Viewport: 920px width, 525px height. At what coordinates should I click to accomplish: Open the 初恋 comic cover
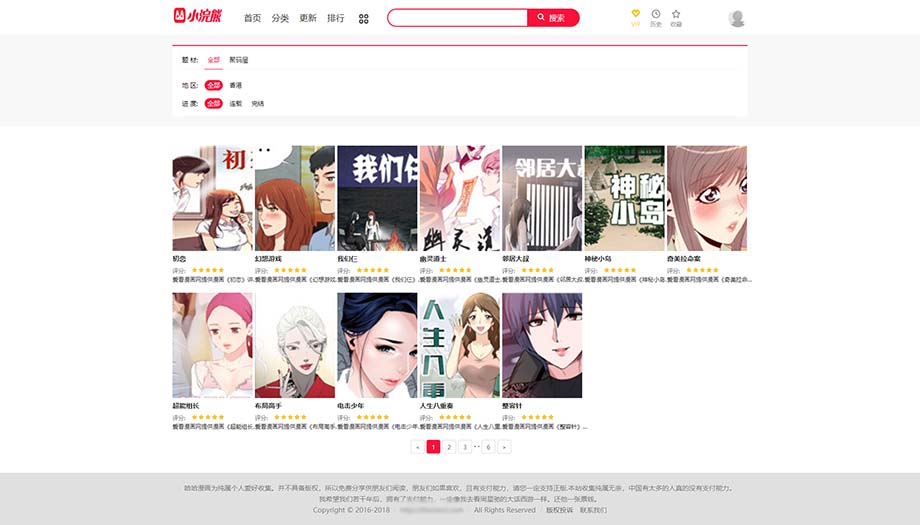212,198
